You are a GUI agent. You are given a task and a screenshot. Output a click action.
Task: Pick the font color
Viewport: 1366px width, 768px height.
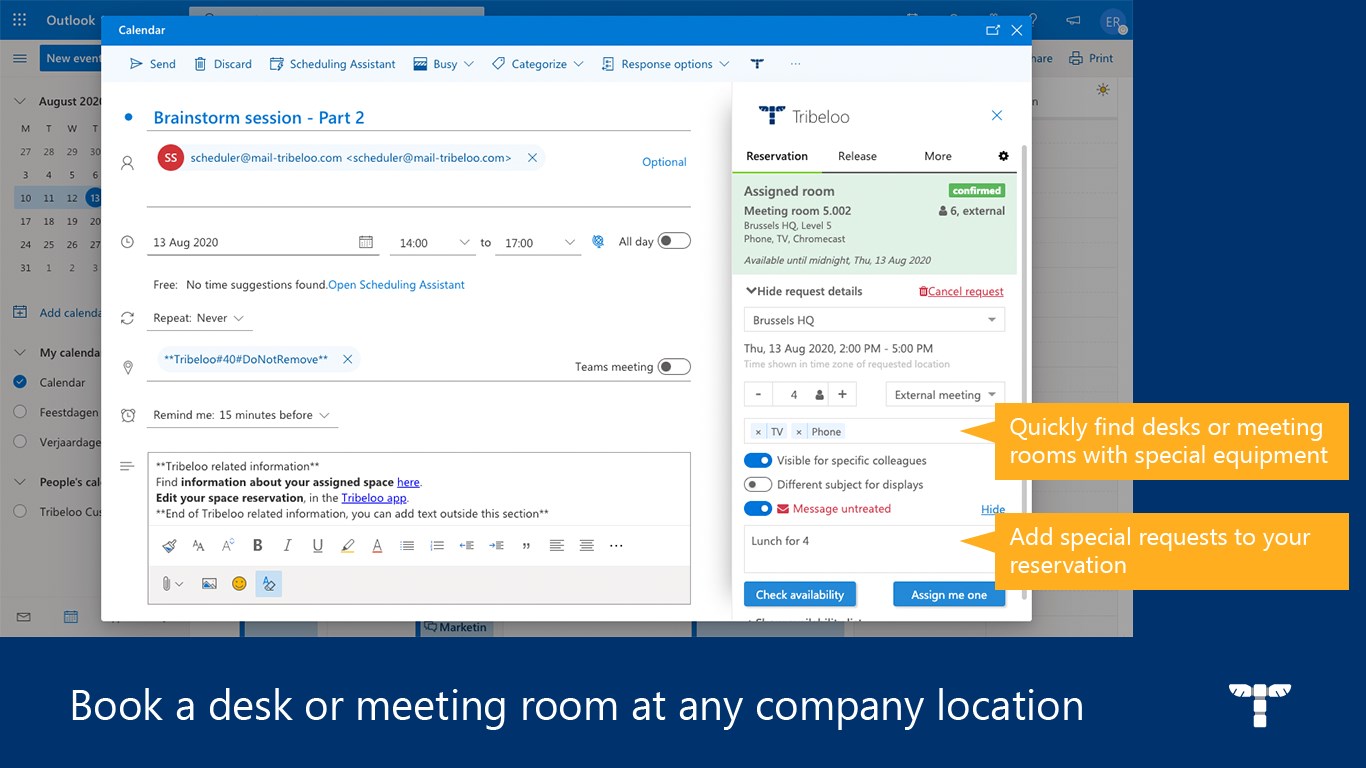click(377, 546)
